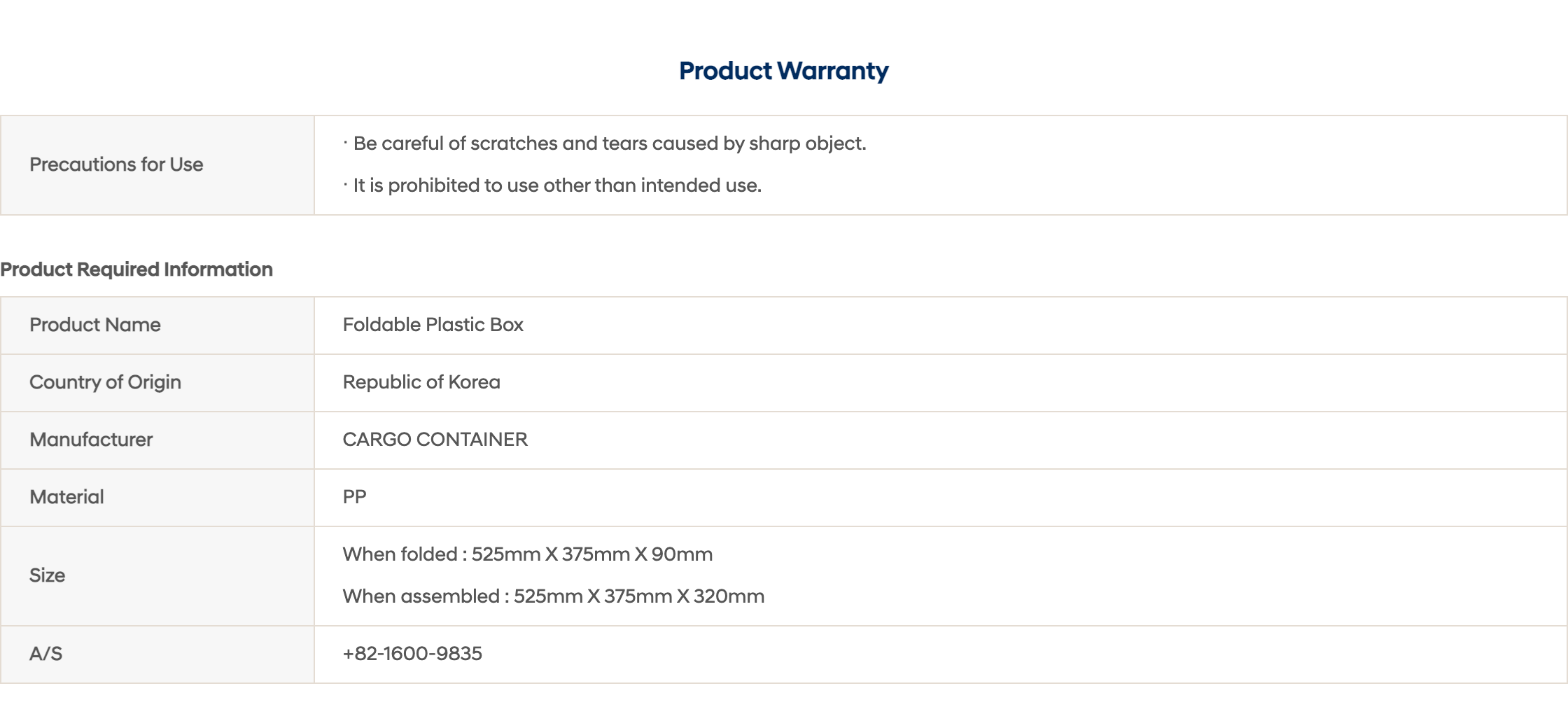Select the Country of Origin label
Screen dimensions: 1568x714
point(105,382)
